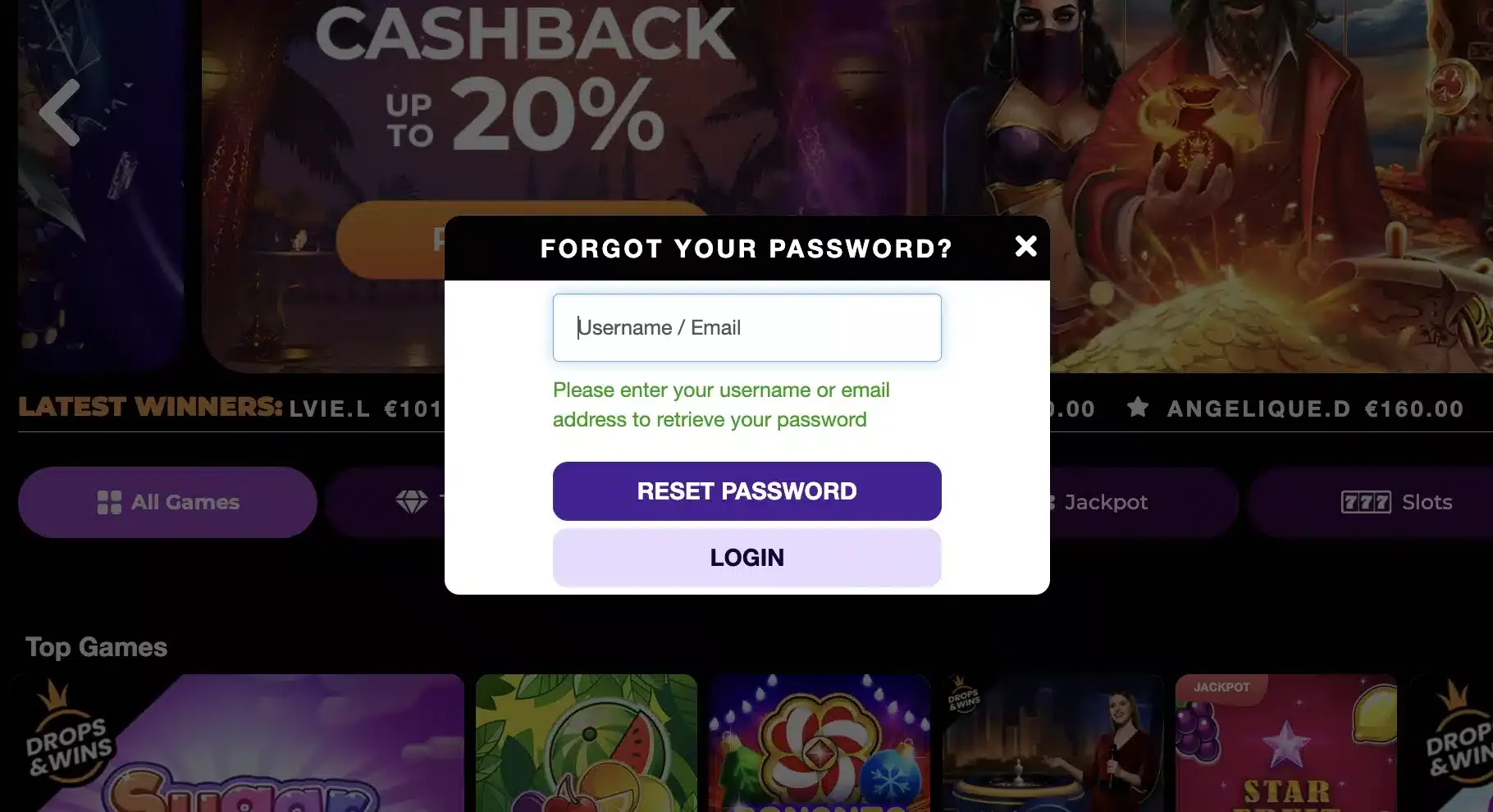Click the 777 slots icon
The image size is (1493, 812).
point(1366,502)
